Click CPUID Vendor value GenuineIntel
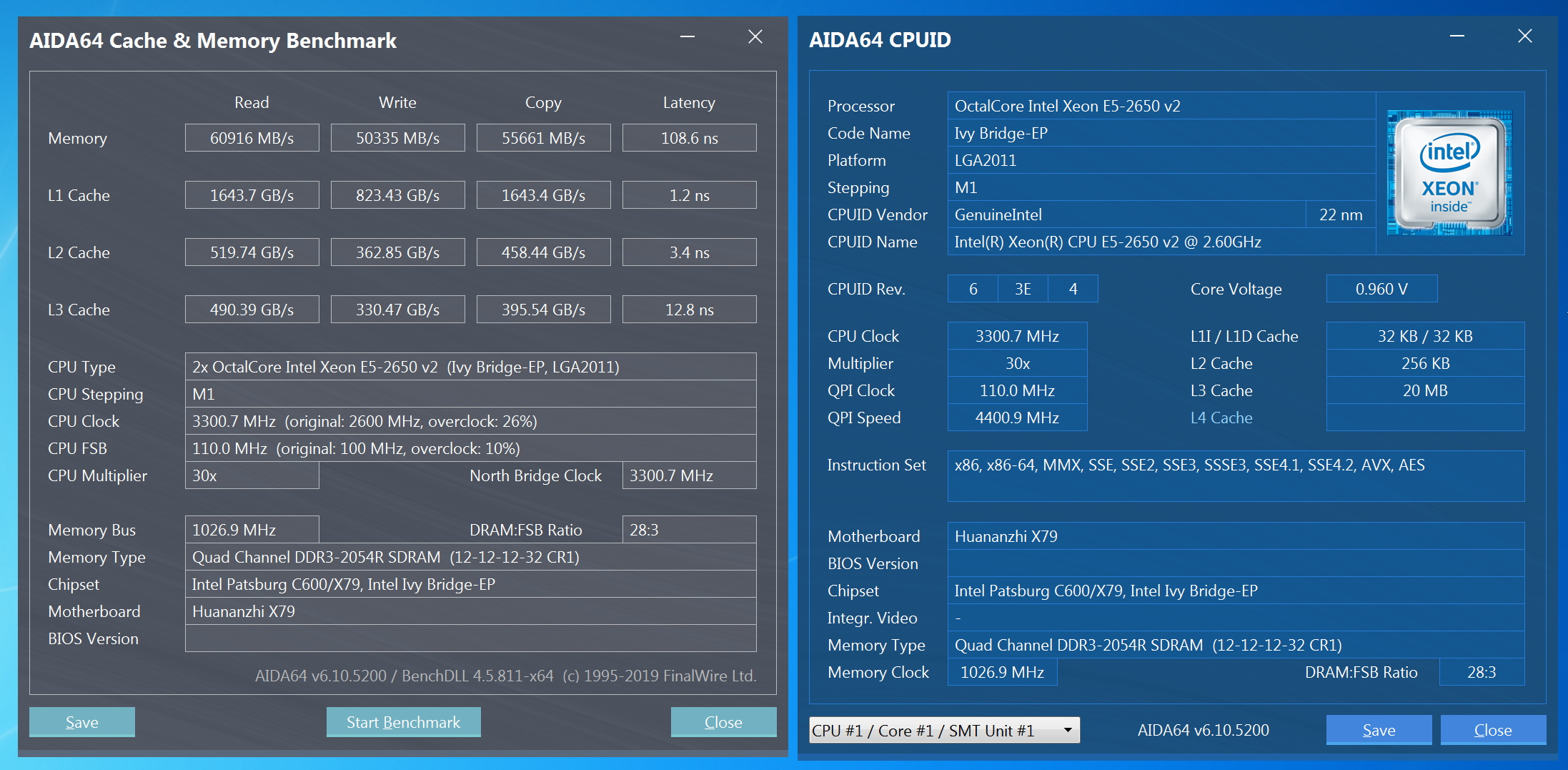Image resolution: width=1568 pixels, height=770 pixels. click(1126, 214)
